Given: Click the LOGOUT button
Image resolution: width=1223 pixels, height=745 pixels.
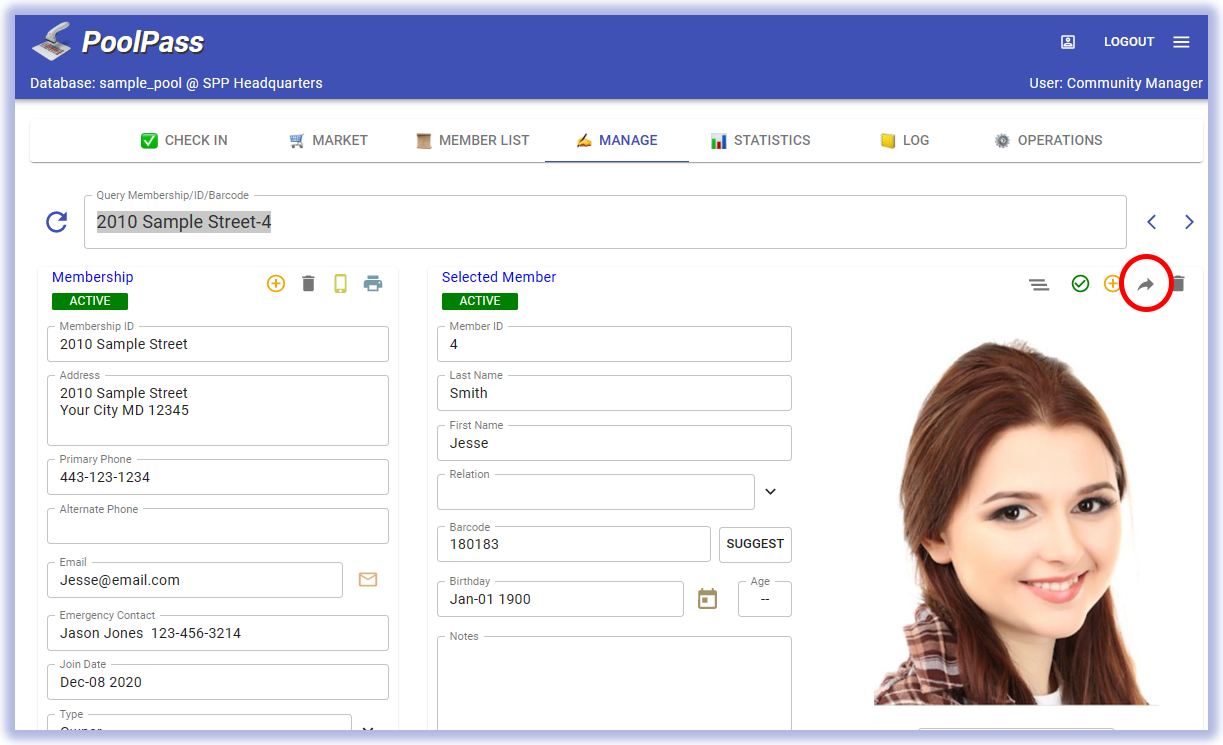Looking at the screenshot, I should click(x=1129, y=42).
